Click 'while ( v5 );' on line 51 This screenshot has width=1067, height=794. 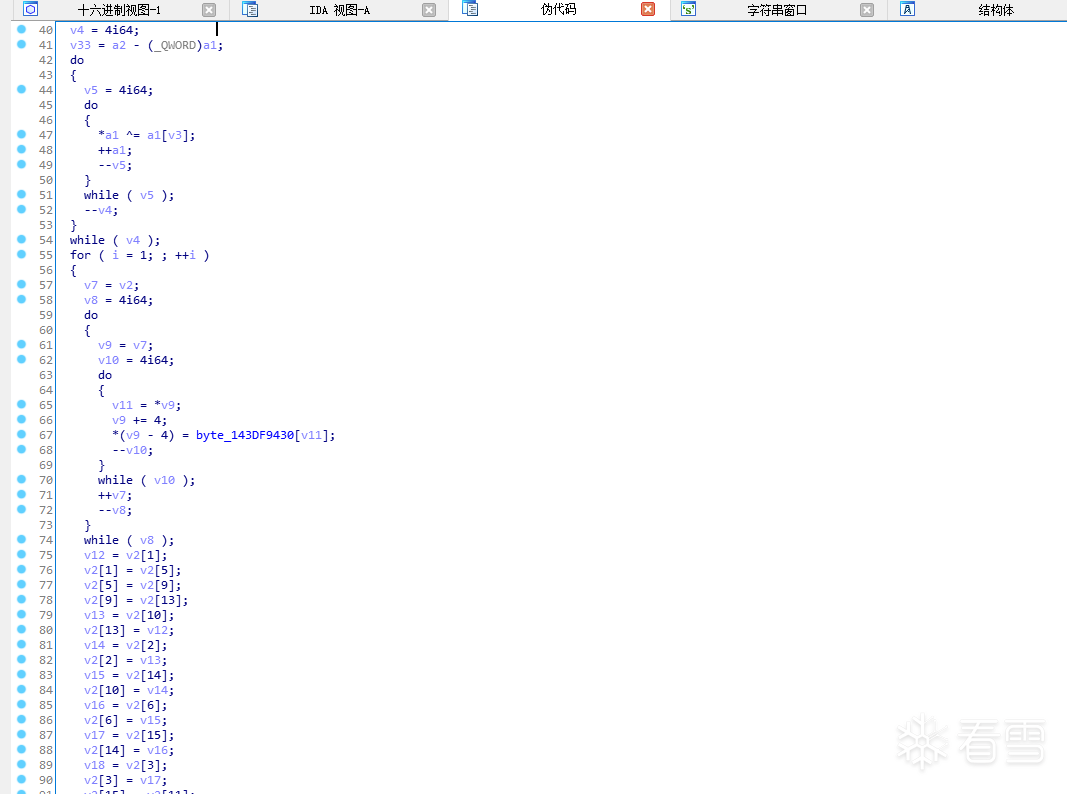pyautogui.click(x=129, y=195)
